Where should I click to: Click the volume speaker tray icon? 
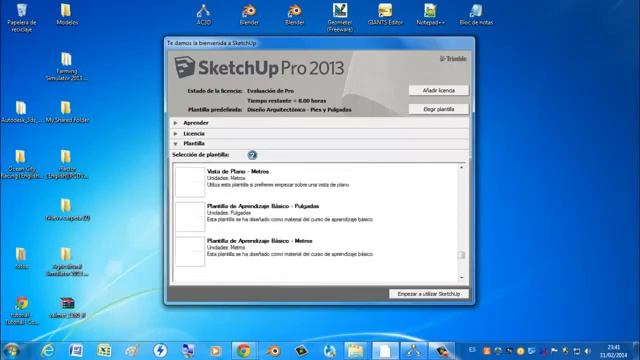click(x=588, y=351)
